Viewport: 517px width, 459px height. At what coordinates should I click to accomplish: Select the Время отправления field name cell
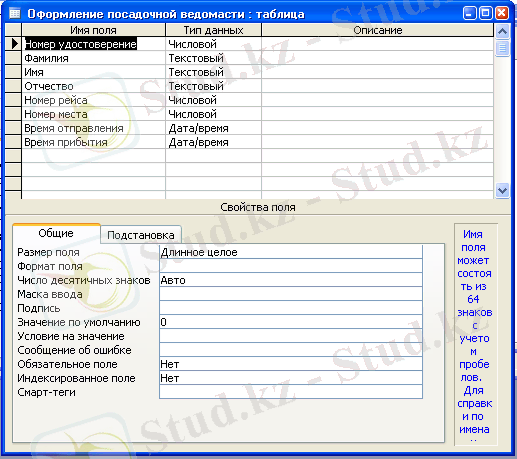point(93,128)
